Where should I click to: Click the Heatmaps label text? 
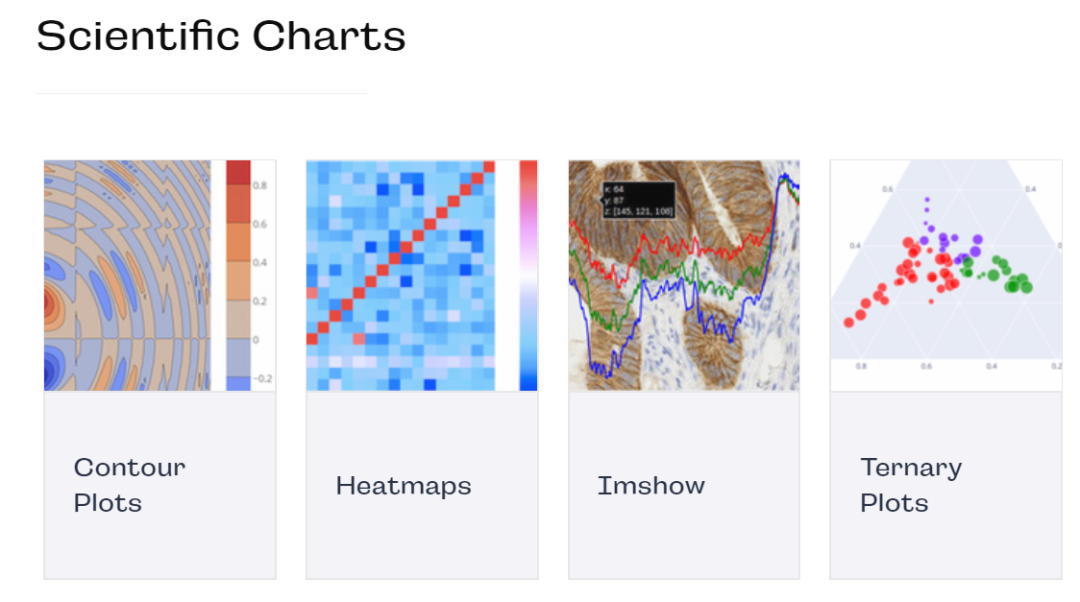[x=404, y=486]
